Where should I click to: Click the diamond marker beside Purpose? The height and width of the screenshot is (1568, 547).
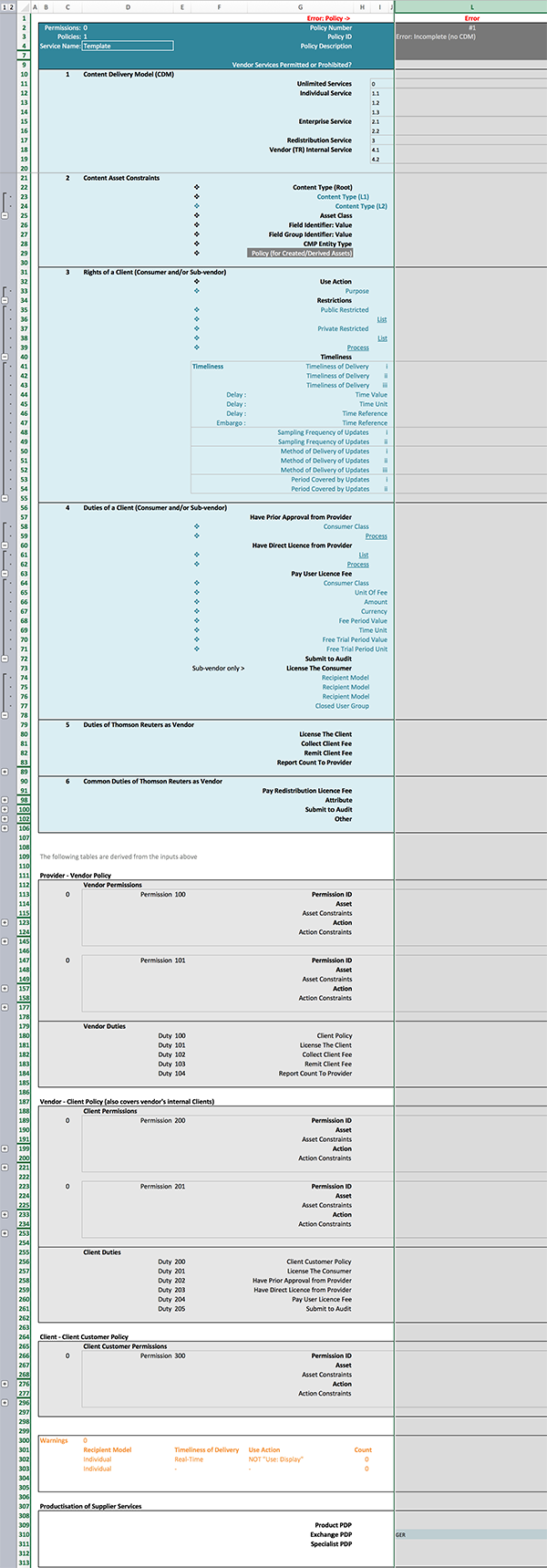coord(196,291)
